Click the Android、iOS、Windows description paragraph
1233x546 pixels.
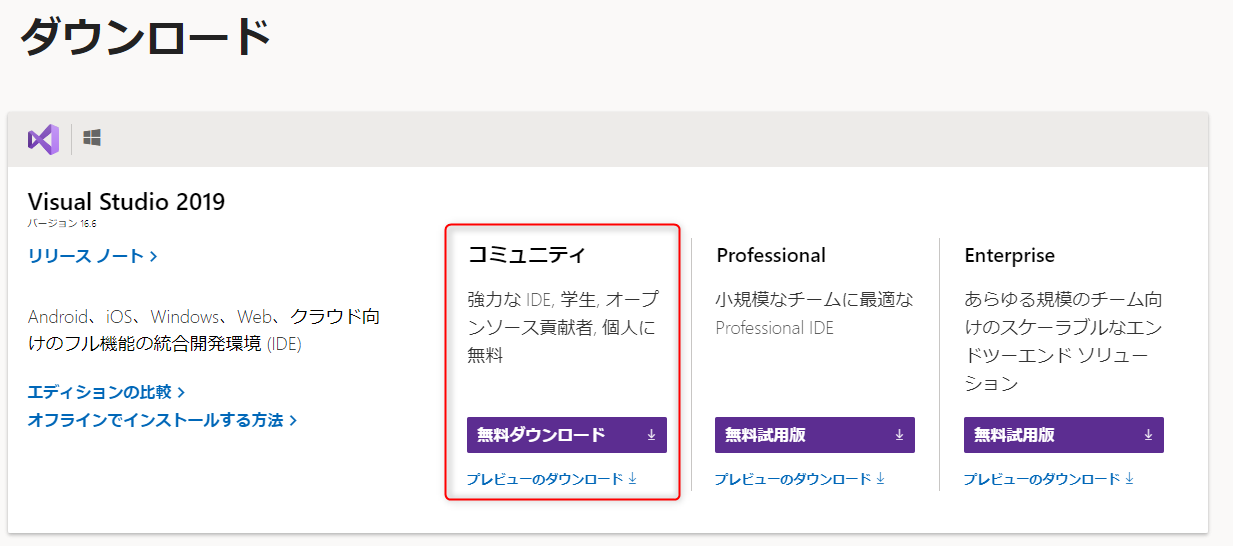[204, 330]
